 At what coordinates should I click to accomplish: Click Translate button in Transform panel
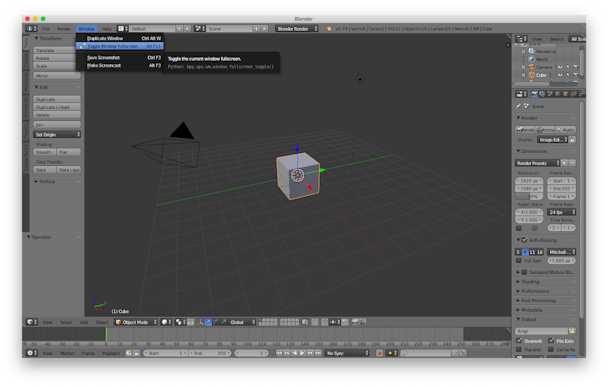(x=57, y=50)
